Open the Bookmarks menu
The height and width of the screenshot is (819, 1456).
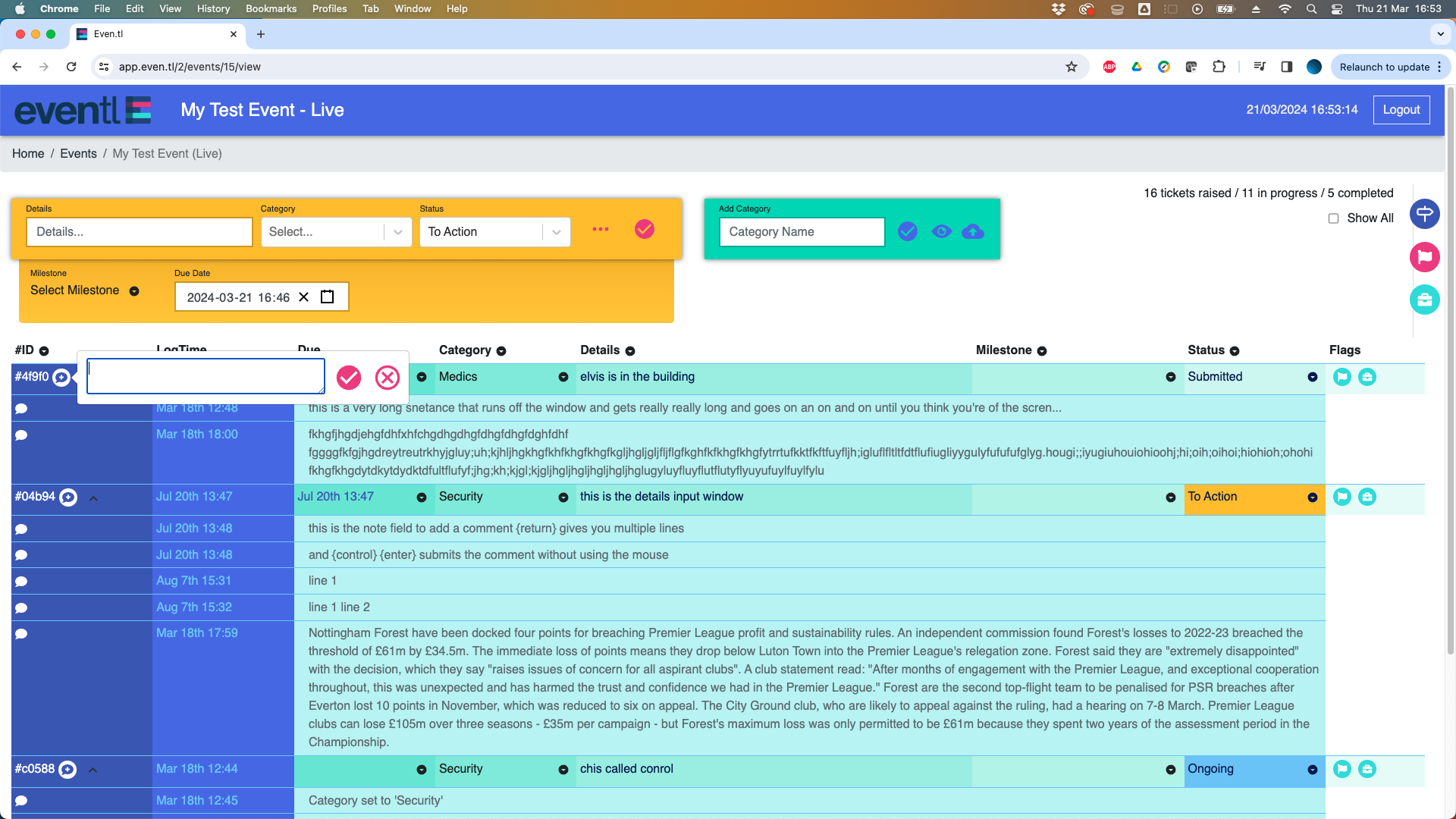[271, 8]
